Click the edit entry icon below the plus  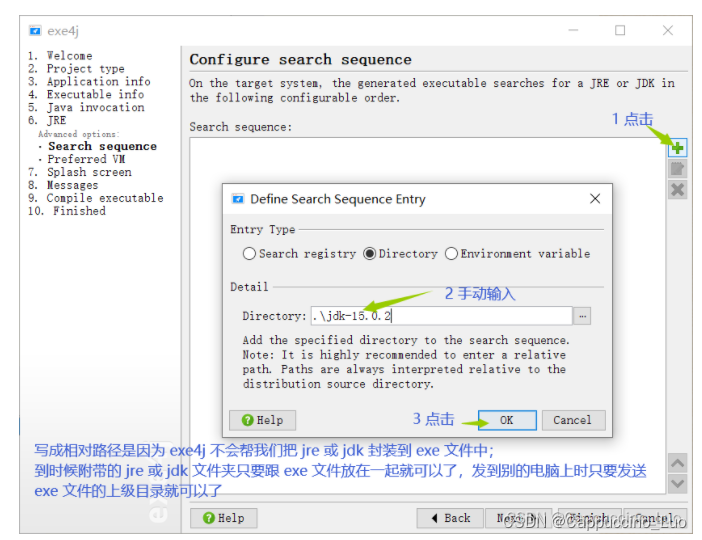click(677, 169)
